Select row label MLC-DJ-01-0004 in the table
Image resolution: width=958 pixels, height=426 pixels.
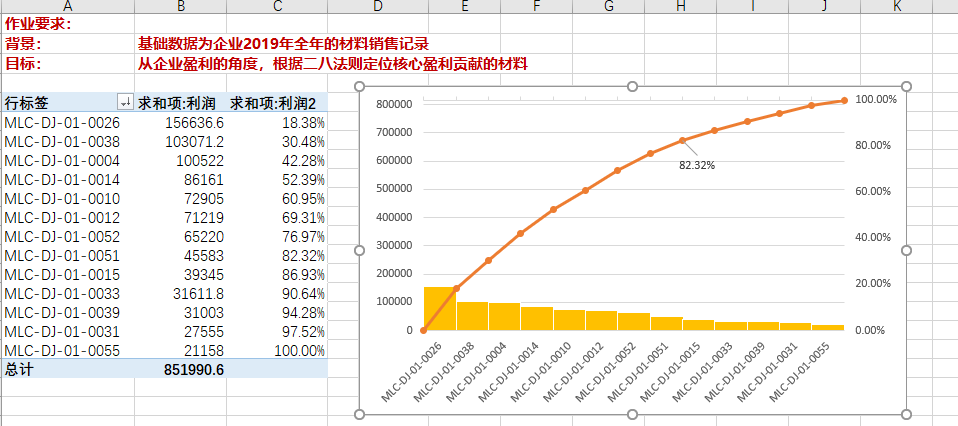pos(62,160)
